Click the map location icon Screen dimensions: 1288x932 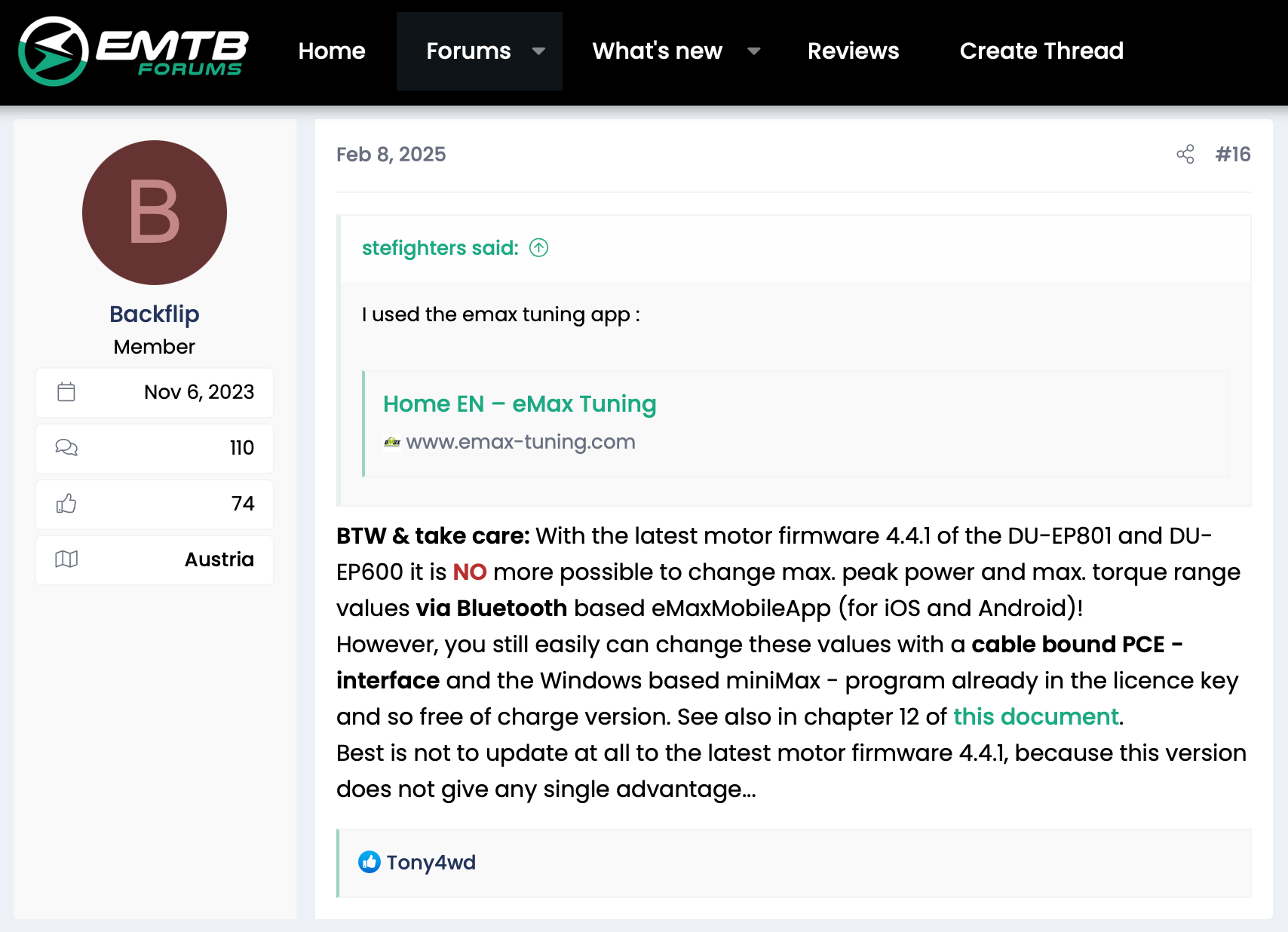point(66,560)
